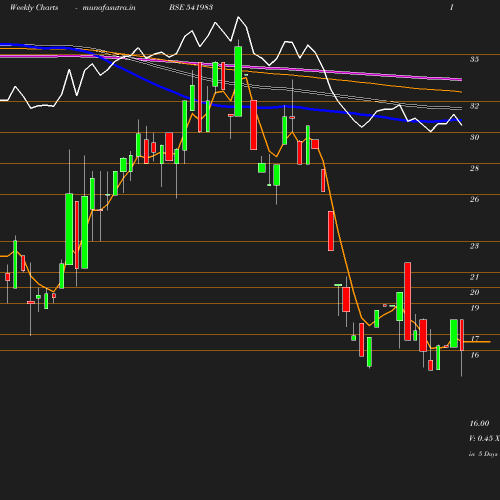Click the price axis label 20
500x500 pixels.
pos(474,292)
